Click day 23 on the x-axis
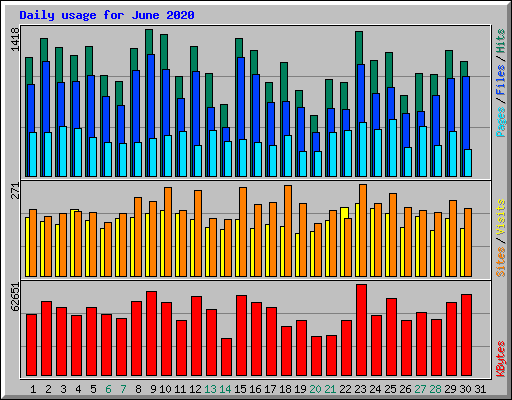Image resolution: width=512 pixels, height=400 pixels. pos(360,389)
